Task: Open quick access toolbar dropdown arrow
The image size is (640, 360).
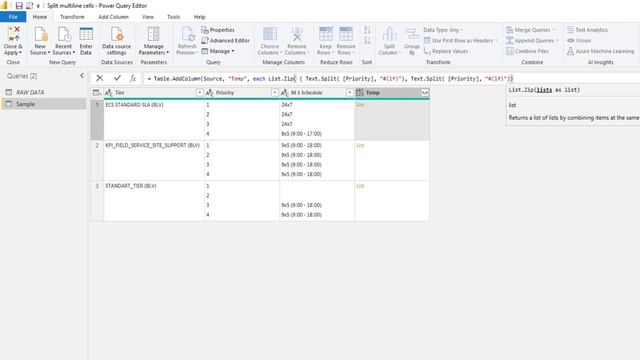Action: click(38, 6)
